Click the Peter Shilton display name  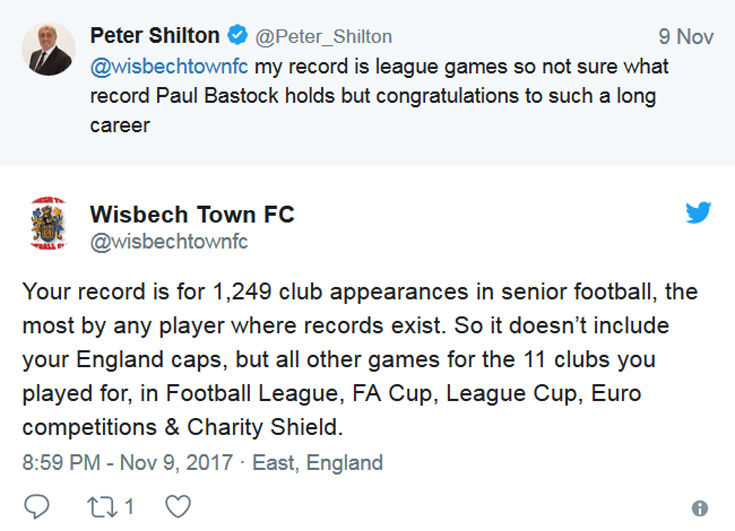pos(154,36)
